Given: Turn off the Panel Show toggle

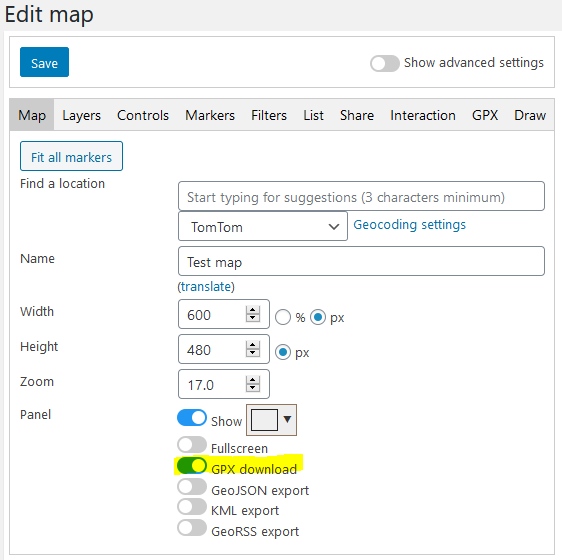Looking at the screenshot, I should coord(192,418).
